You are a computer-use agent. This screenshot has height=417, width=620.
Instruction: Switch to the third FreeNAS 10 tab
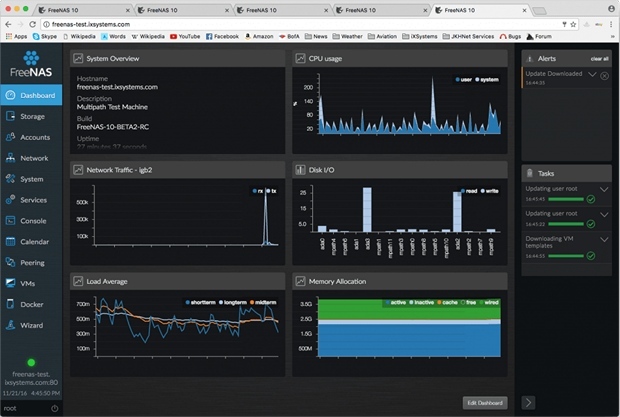[x=282, y=10]
